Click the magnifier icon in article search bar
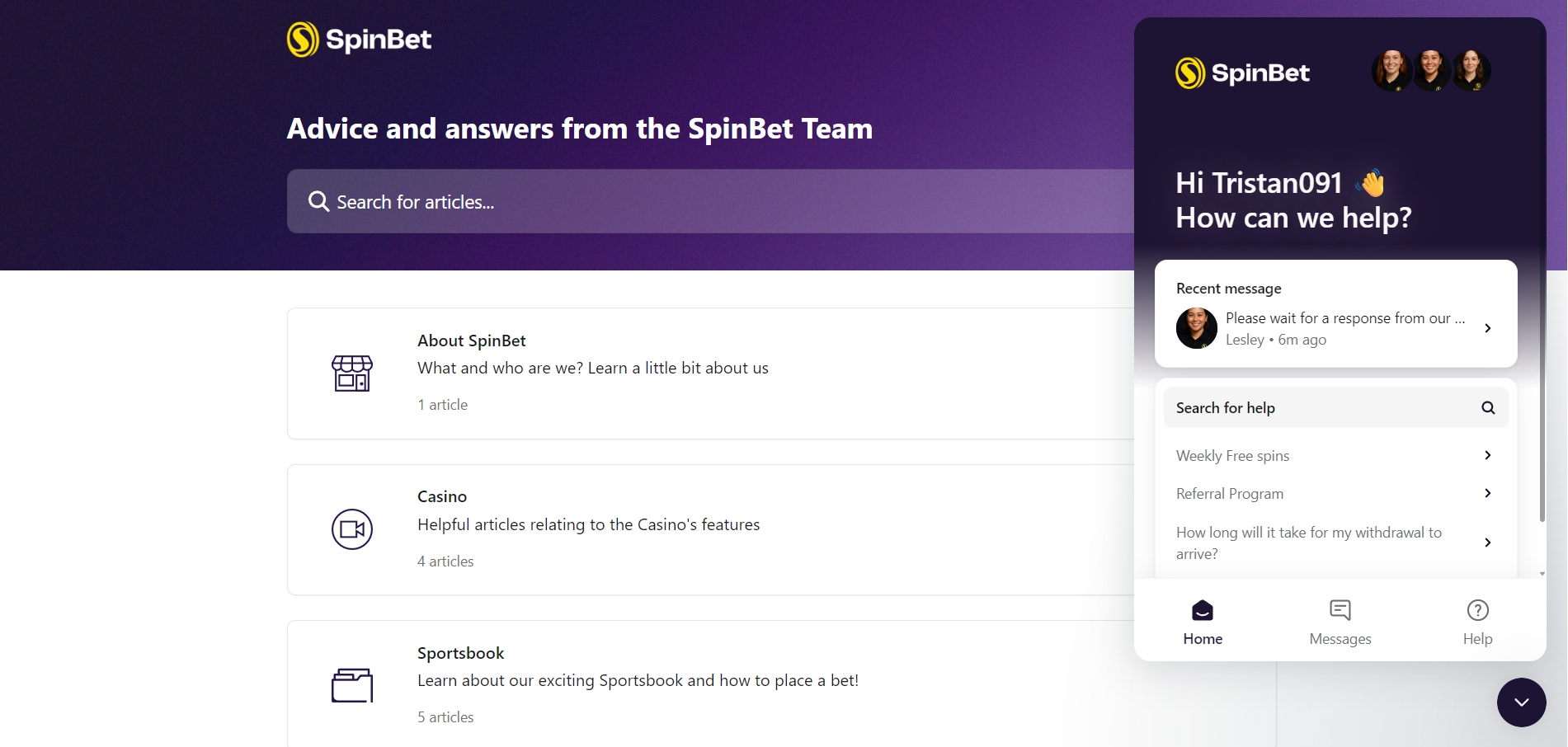 318,201
